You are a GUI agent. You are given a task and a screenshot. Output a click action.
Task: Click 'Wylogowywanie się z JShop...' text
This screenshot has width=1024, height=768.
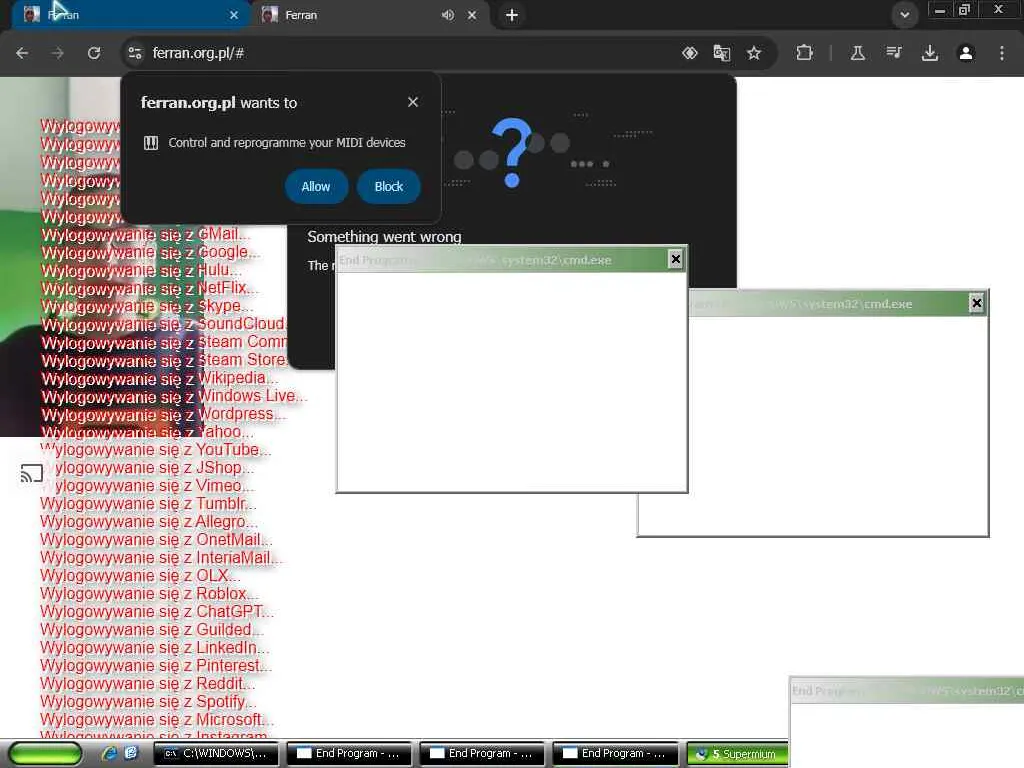tap(147, 468)
